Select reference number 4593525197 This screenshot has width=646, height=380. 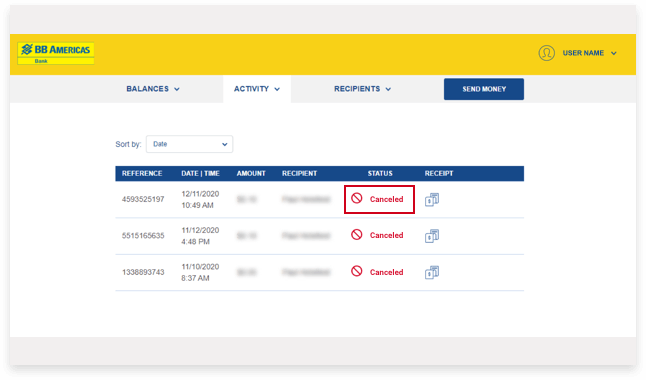(x=143, y=199)
